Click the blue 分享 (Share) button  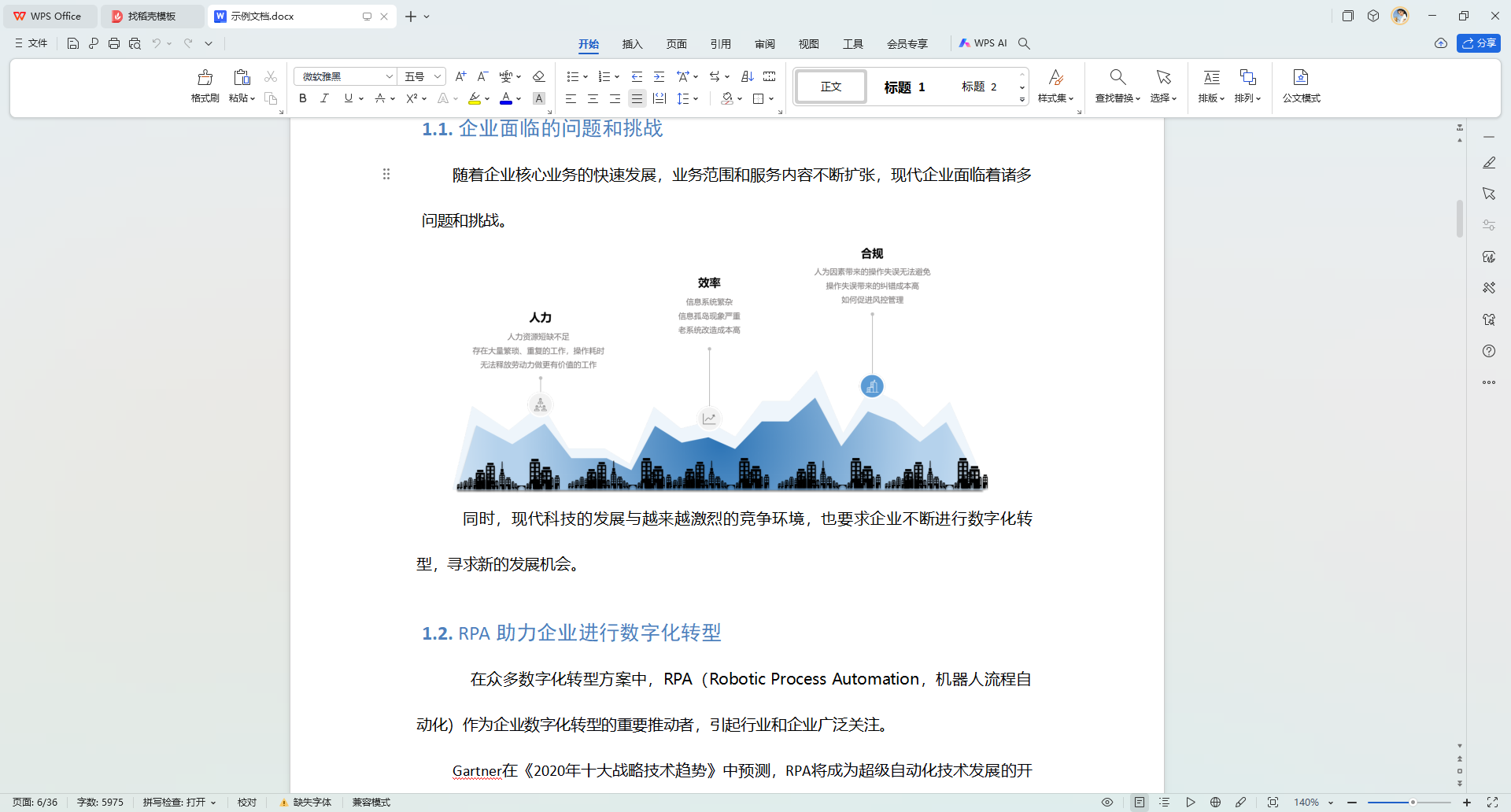(1478, 43)
